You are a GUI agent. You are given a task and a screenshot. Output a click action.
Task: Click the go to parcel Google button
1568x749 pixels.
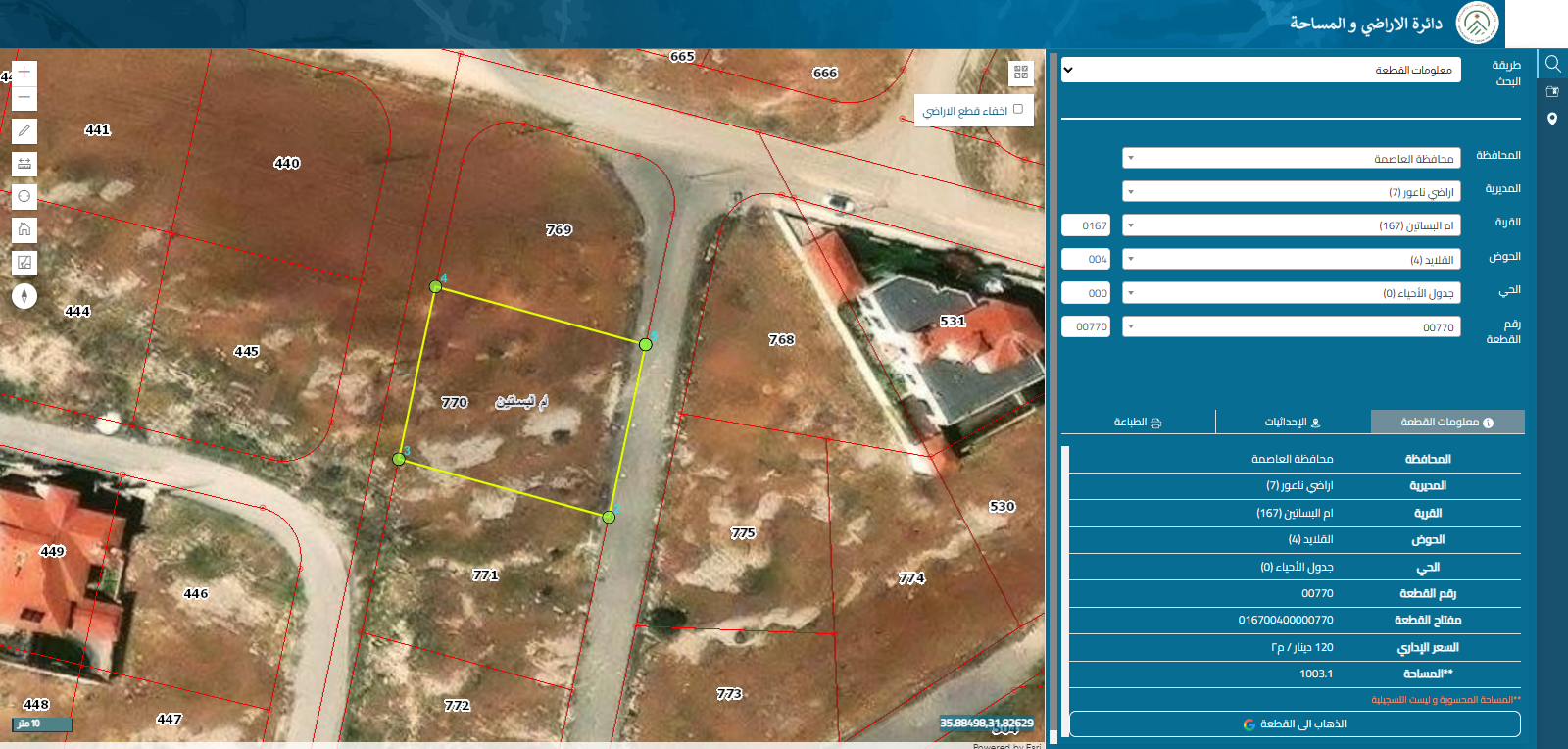pyautogui.click(x=1295, y=724)
